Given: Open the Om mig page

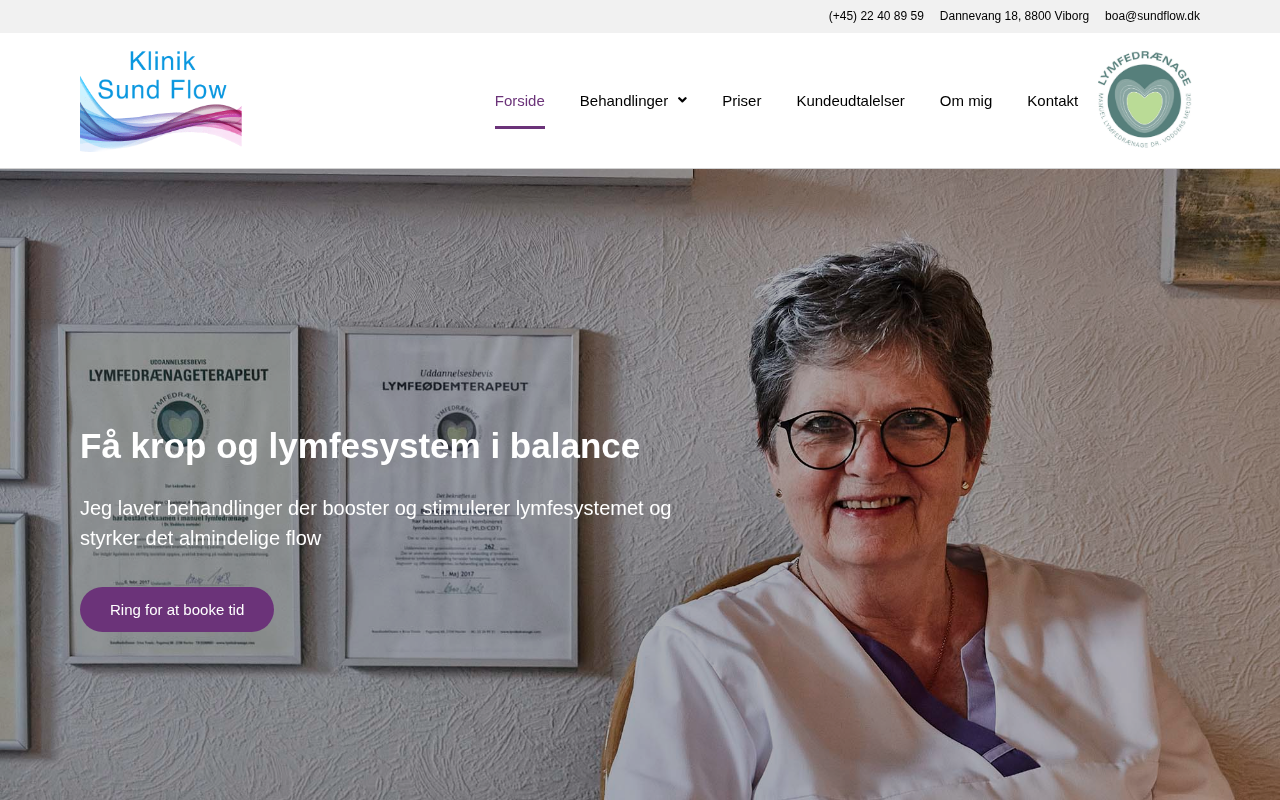Looking at the screenshot, I should pyautogui.click(x=966, y=100).
